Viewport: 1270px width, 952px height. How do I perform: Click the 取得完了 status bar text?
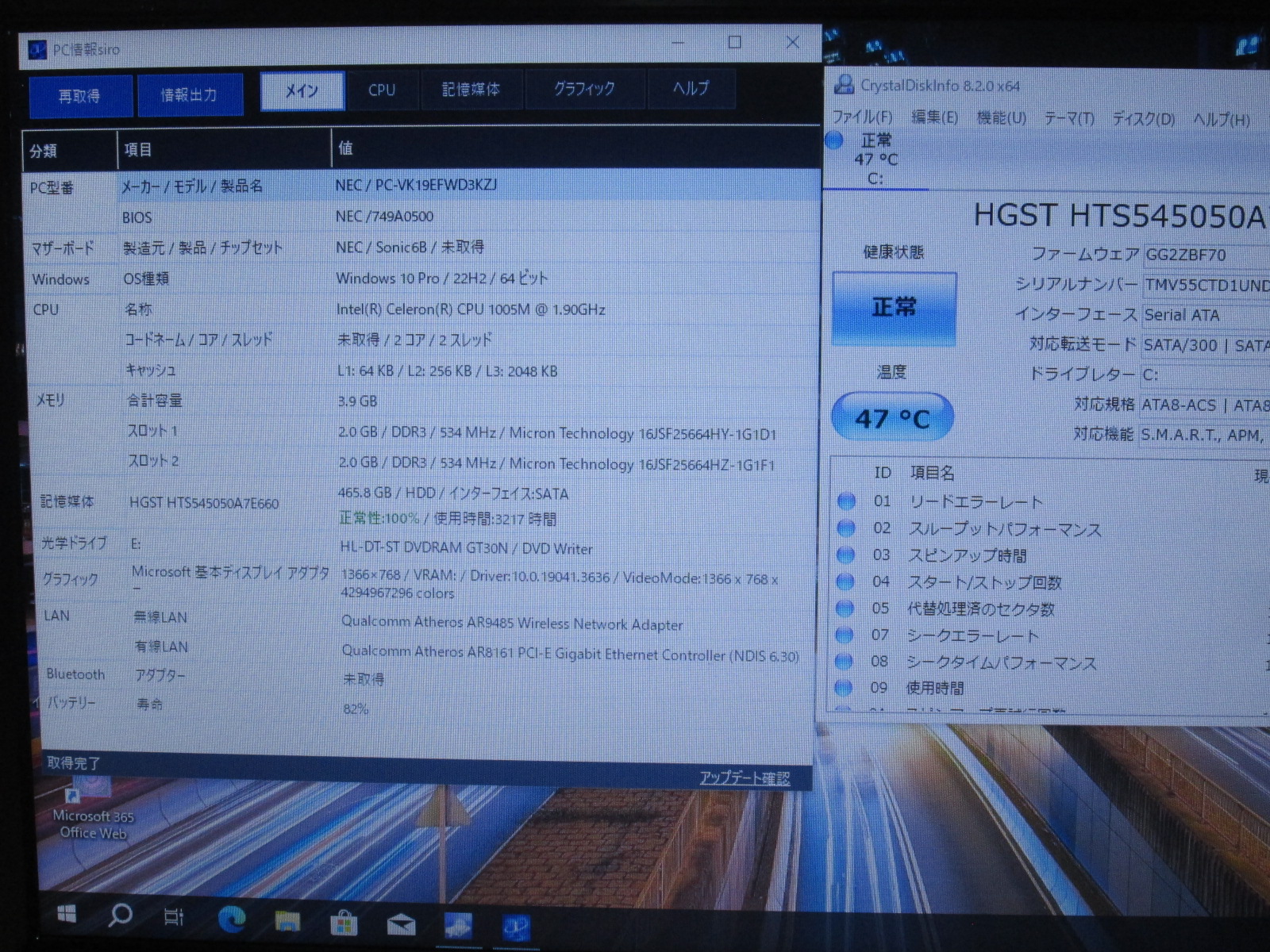pos(73,763)
